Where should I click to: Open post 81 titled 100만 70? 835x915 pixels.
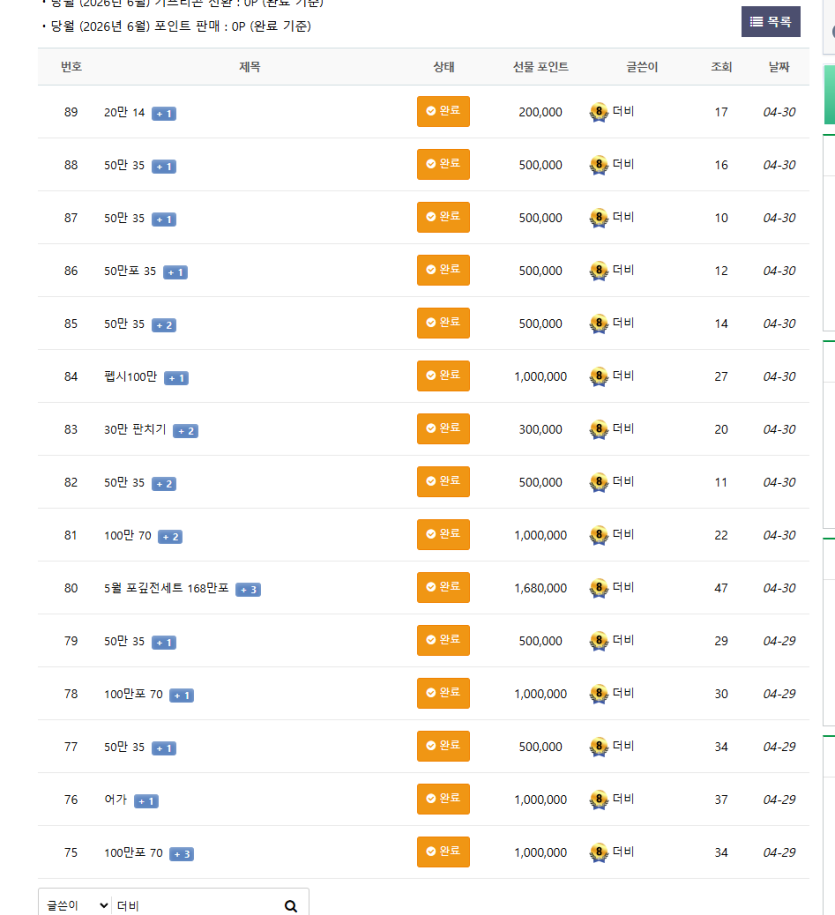coord(127,536)
